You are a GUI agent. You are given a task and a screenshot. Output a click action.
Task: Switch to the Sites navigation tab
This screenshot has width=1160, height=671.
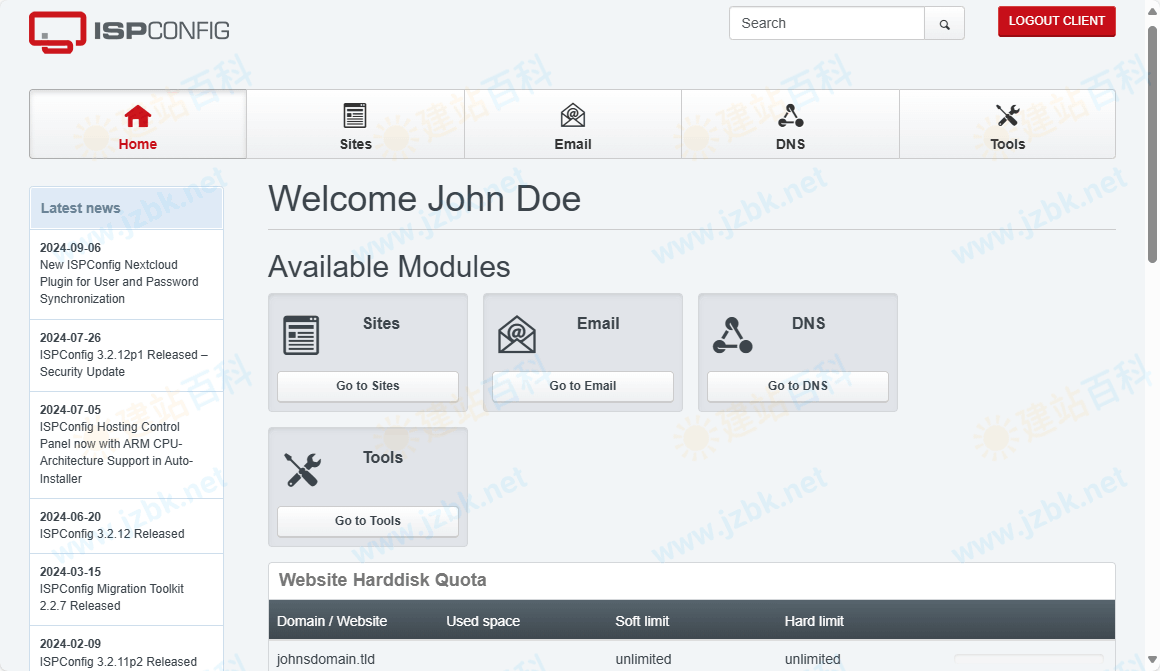(355, 125)
